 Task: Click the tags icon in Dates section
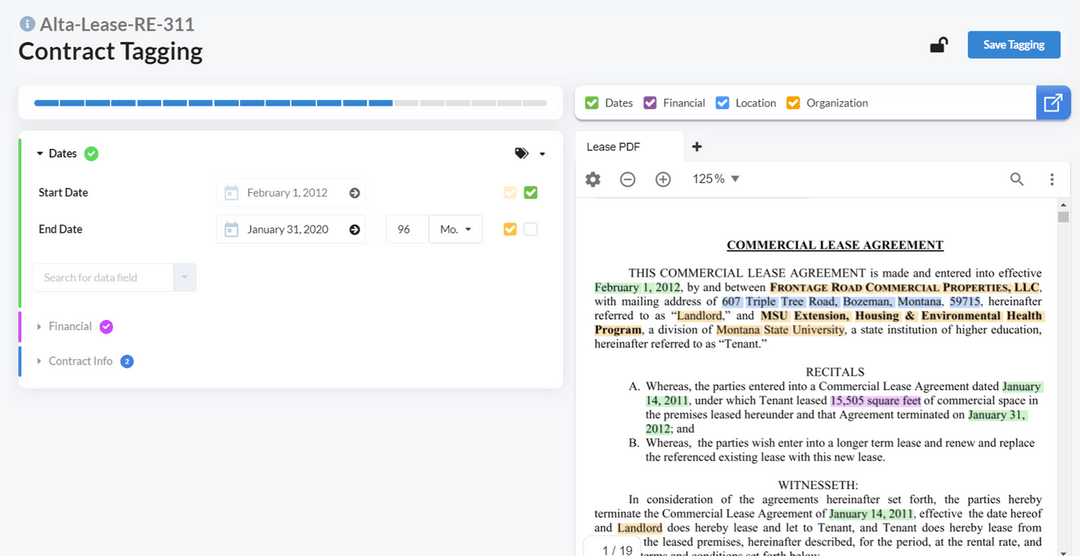pos(522,154)
